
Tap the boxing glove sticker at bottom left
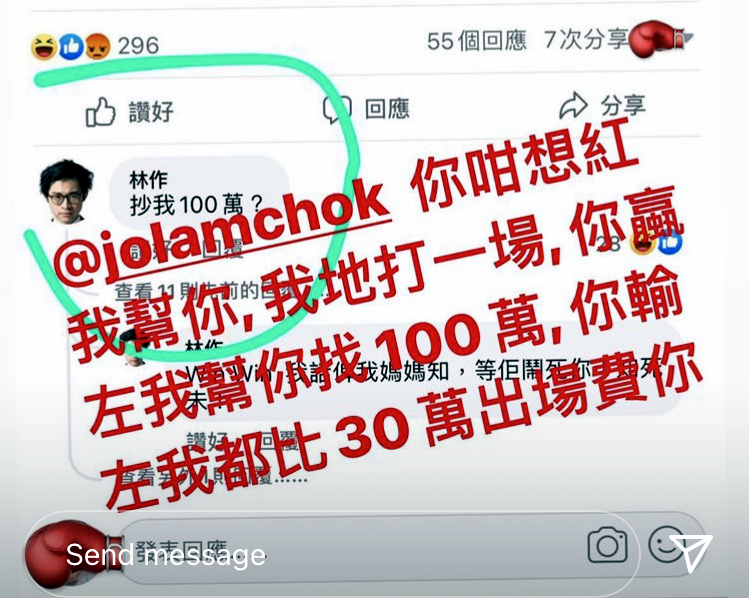point(72,554)
